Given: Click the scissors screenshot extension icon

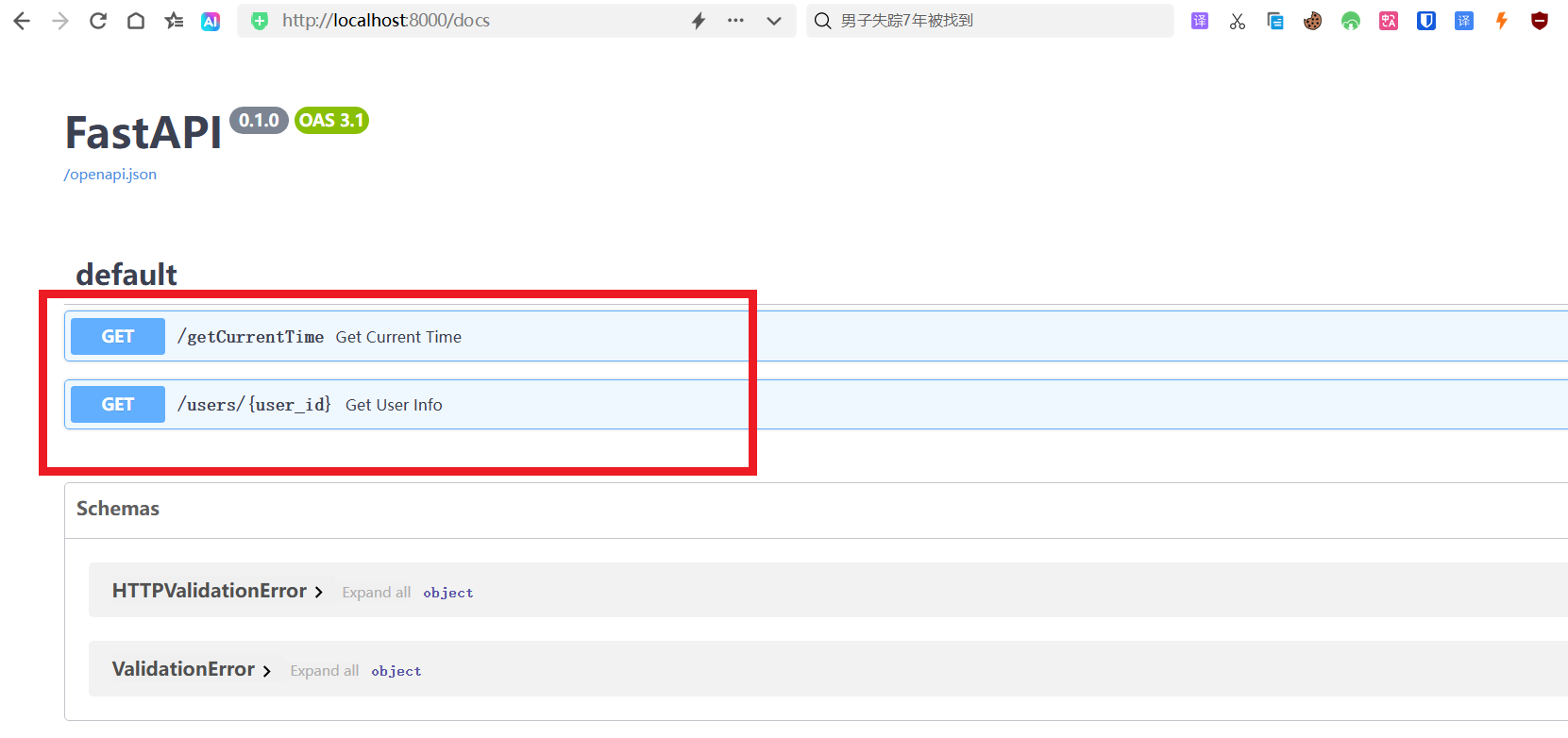Looking at the screenshot, I should [1238, 21].
